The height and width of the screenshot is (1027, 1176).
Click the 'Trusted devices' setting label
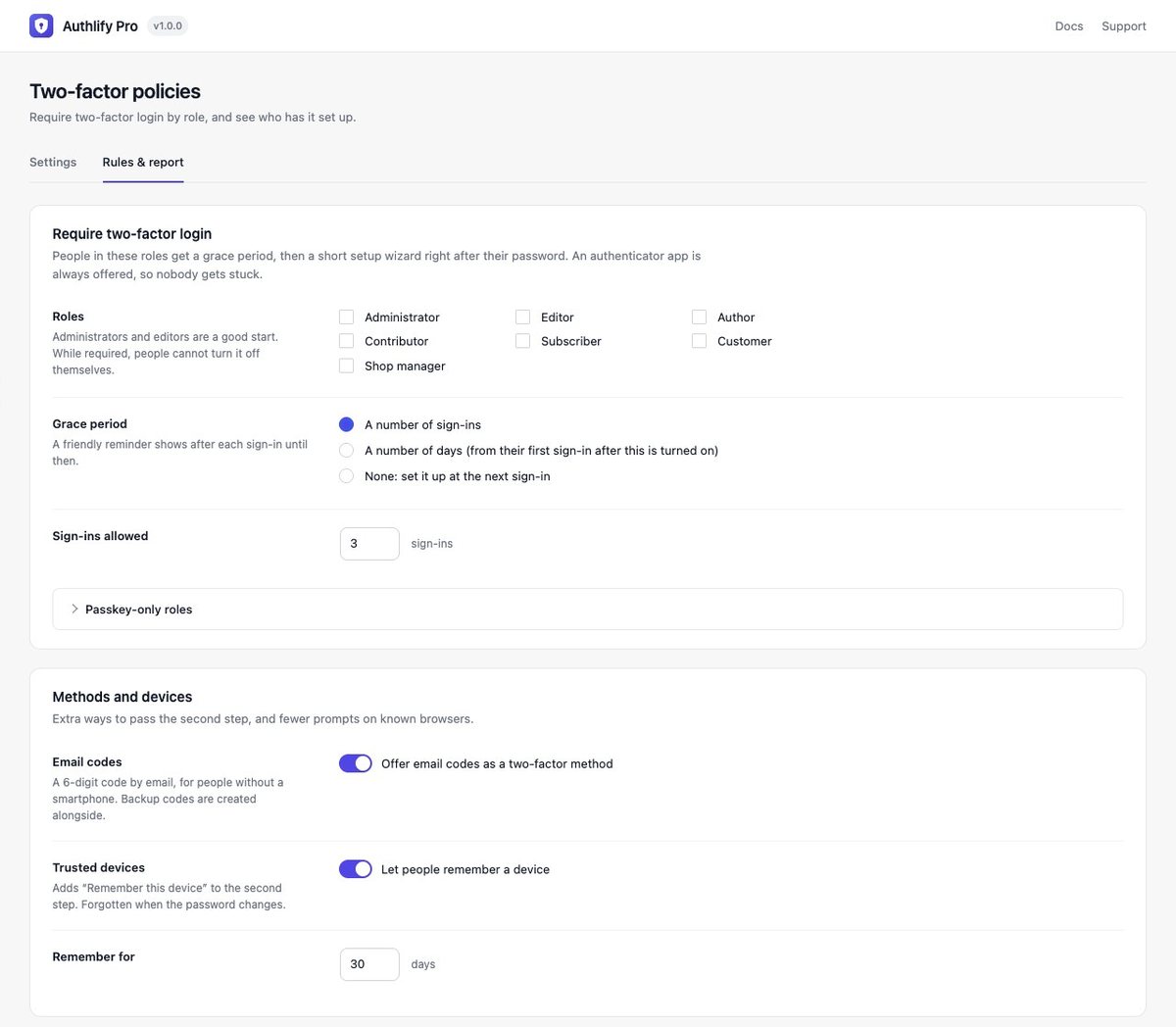99,867
